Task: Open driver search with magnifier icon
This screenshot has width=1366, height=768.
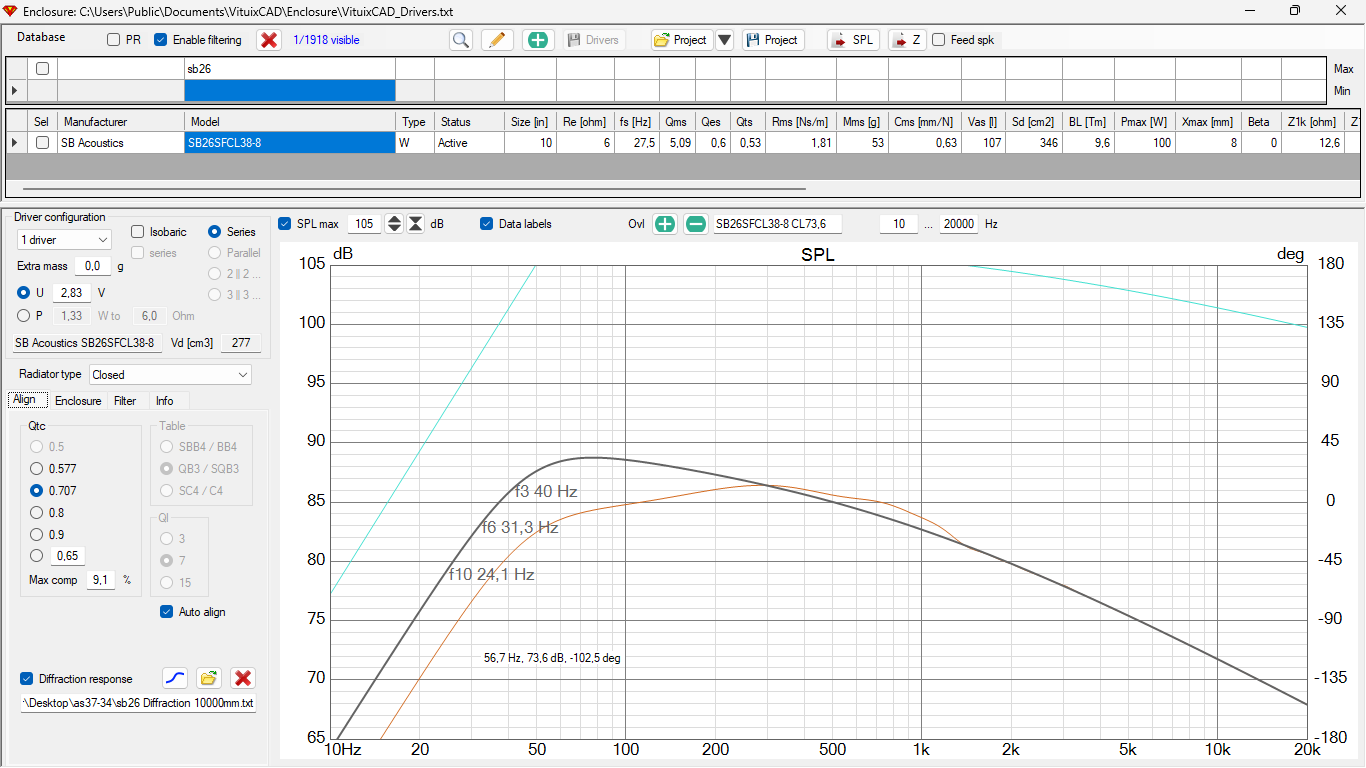Action: click(460, 40)
